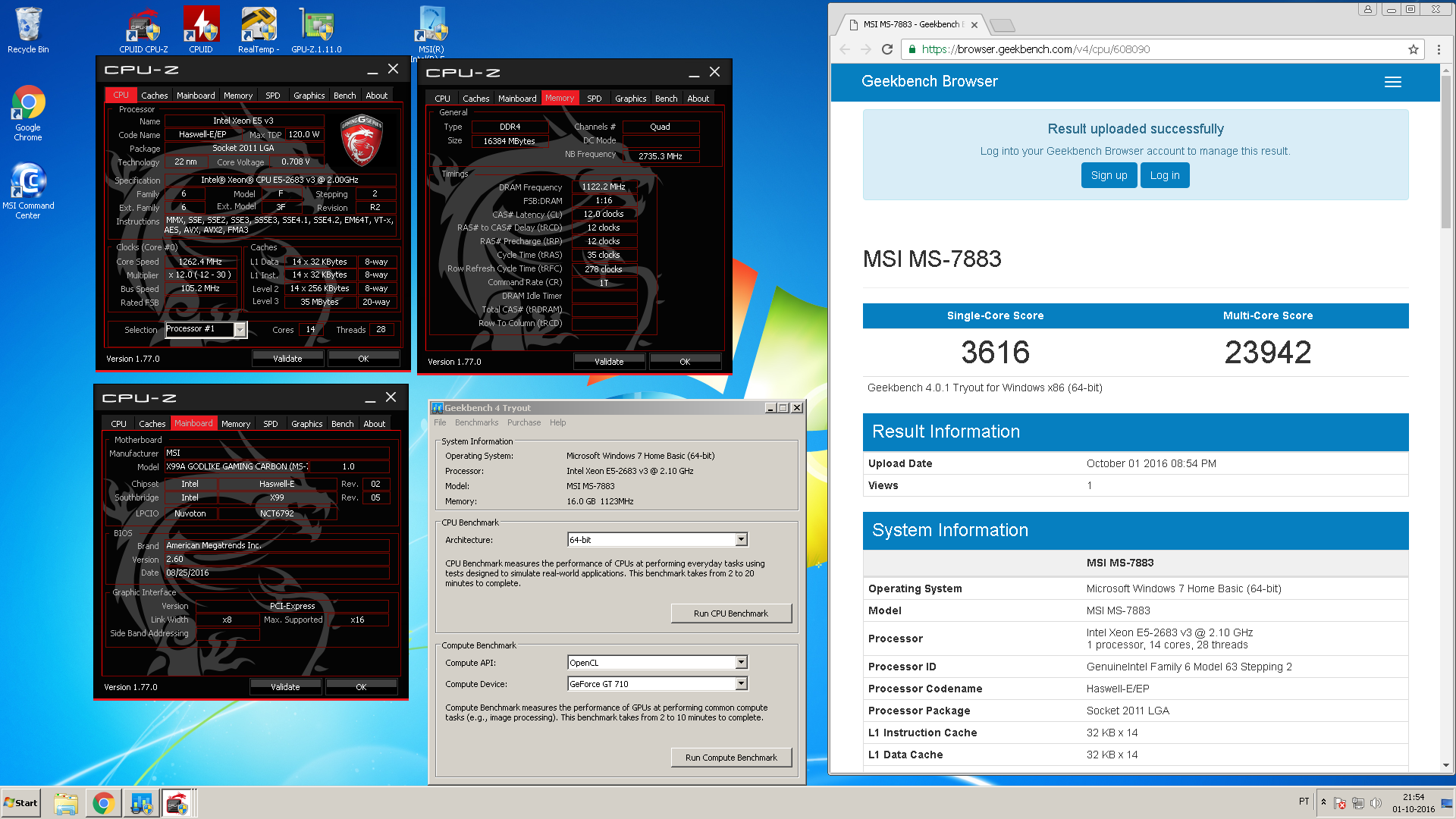This screenshot has width=1456, height=819.
Task: Launch Google Chrome desktop icon
Action: coord(28,114)
